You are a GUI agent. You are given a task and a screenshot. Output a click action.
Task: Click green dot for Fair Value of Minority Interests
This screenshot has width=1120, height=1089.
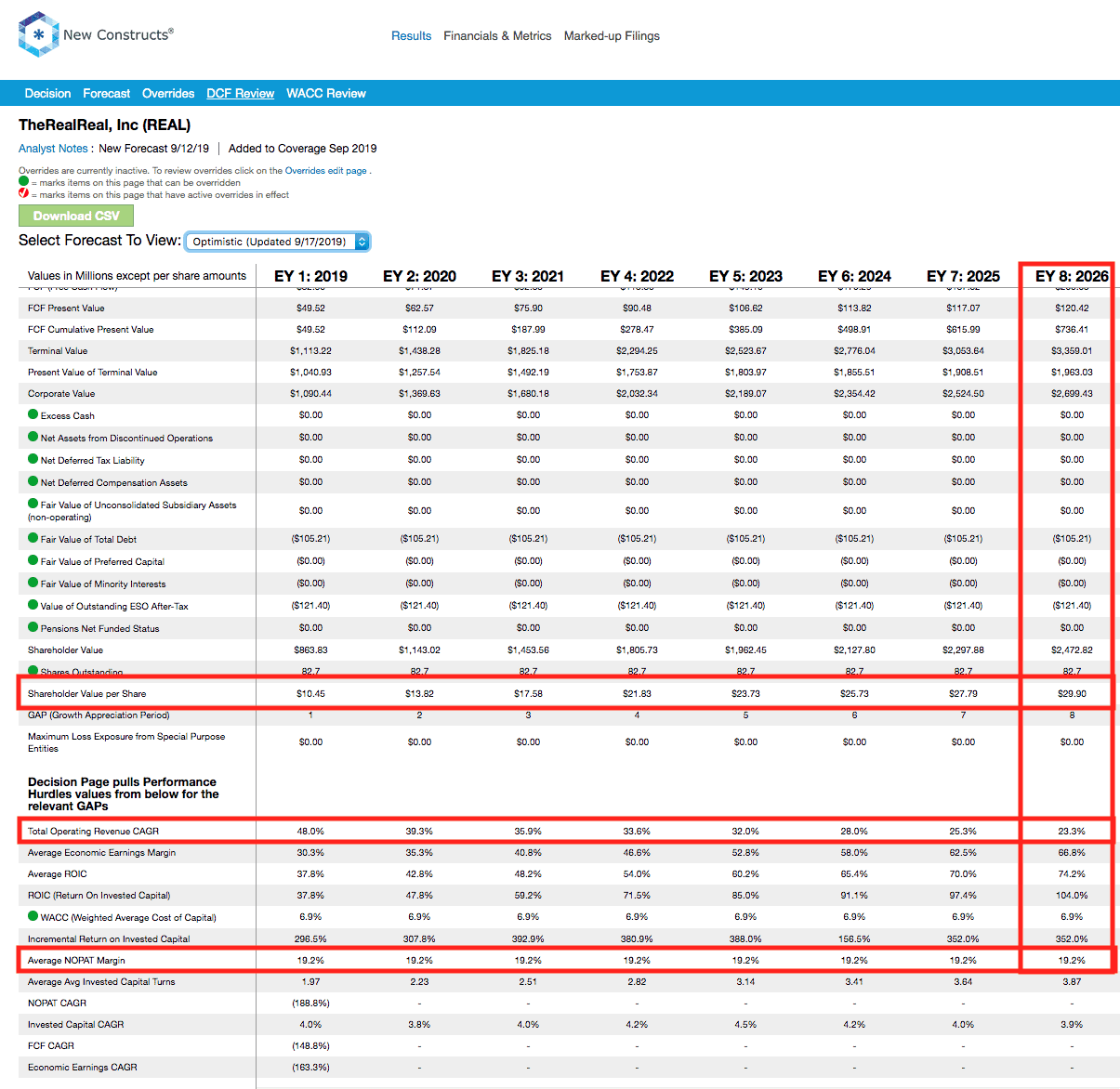click(33, 583)
